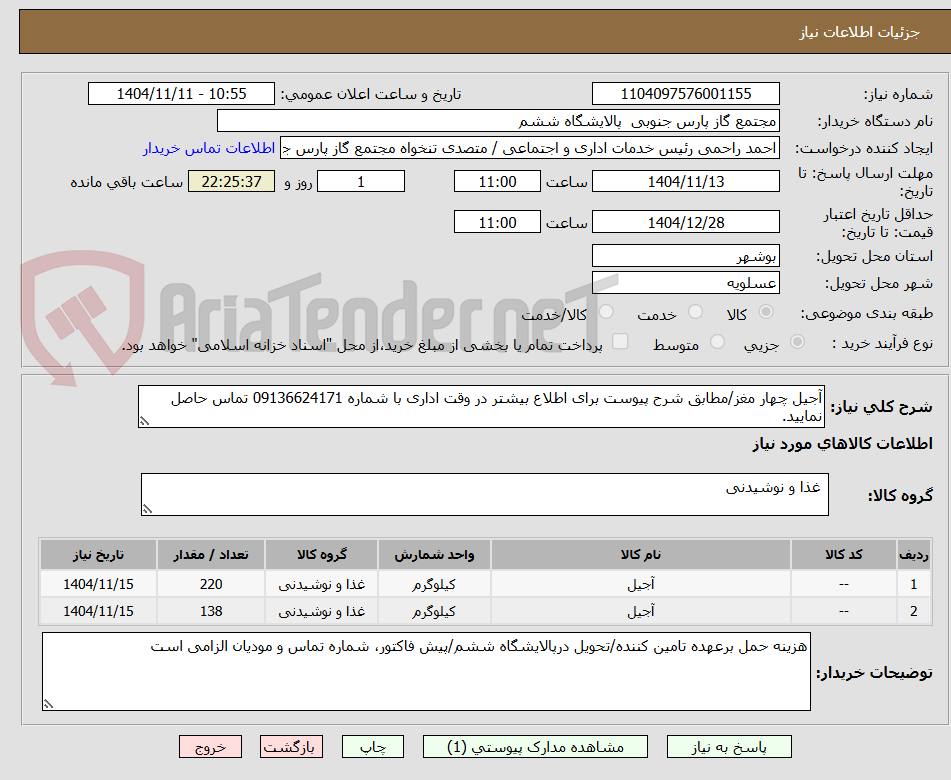Viewport: 951px width, 780px height.
Task: Select the کالا/خدمت radio button
Action: click(606, 312)
